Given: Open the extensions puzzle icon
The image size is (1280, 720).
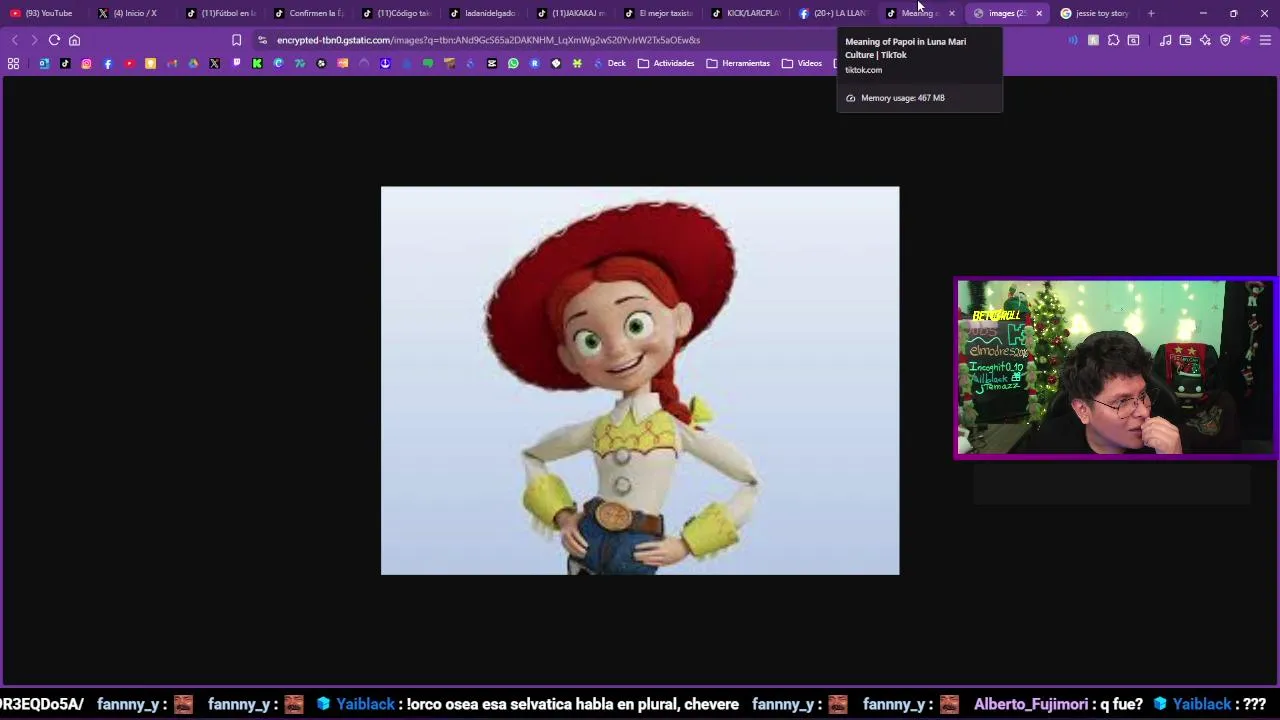Looking at the screenshot, I should pos(1113,40).
